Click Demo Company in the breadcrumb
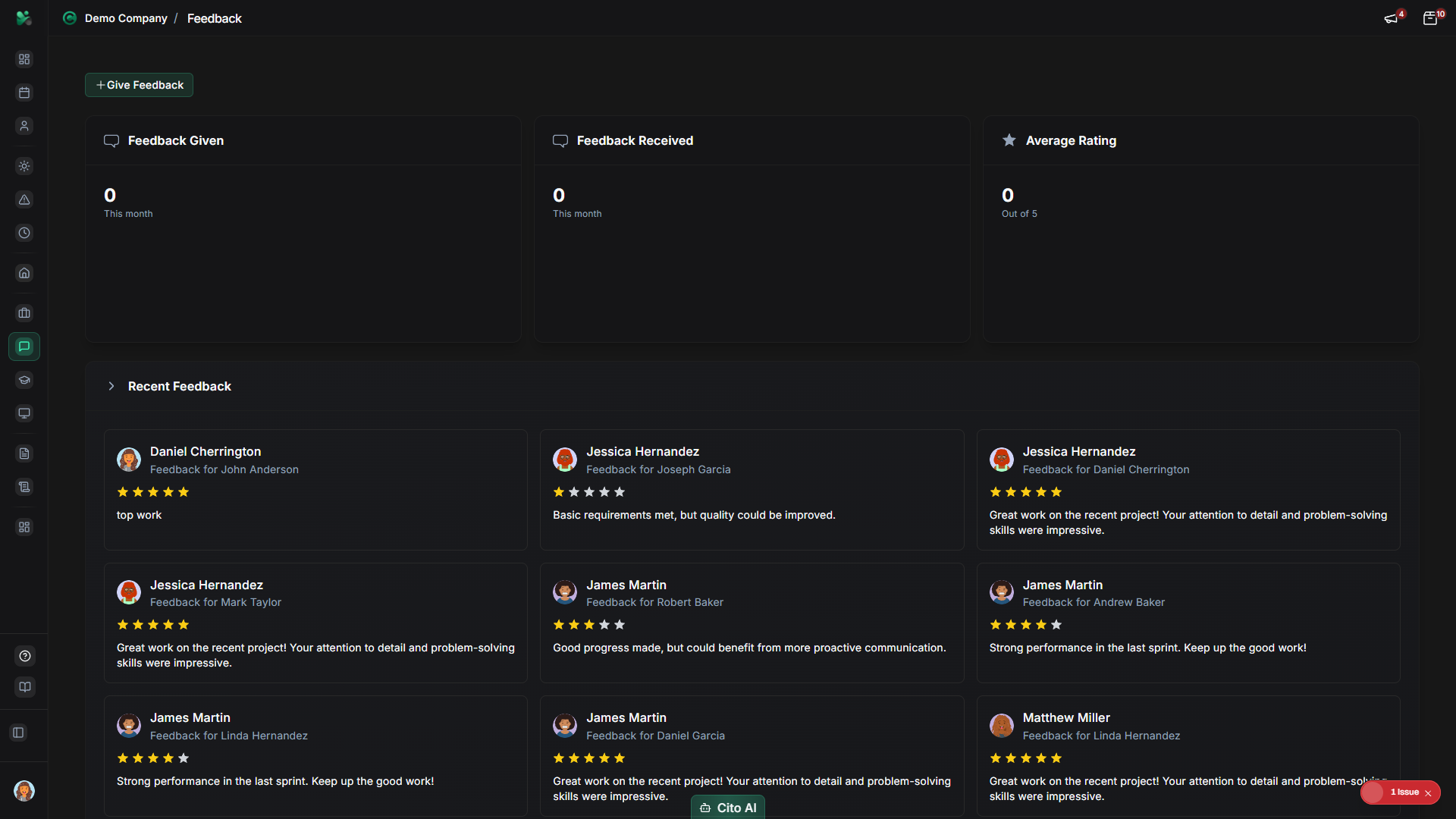Screen dimensions: 1456x819 pos(126,18)
